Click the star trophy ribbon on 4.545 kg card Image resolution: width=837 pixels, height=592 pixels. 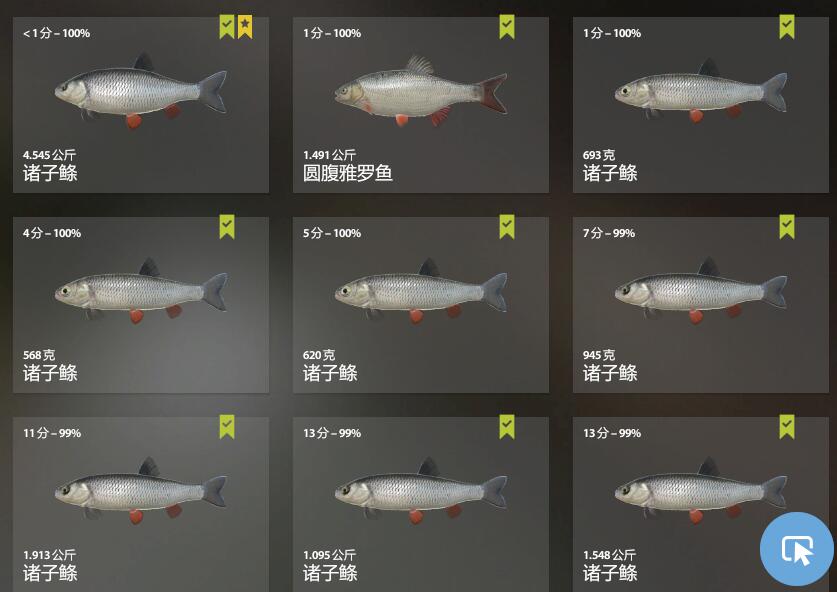pos(245,27)
